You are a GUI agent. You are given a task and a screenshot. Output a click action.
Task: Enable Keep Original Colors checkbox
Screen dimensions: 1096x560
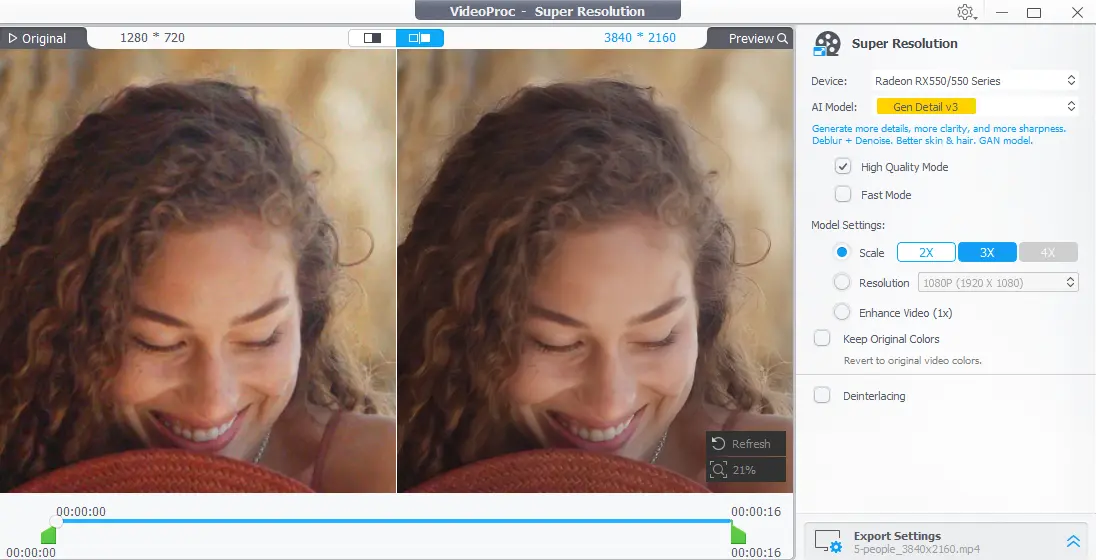click(x=822, y=338)
